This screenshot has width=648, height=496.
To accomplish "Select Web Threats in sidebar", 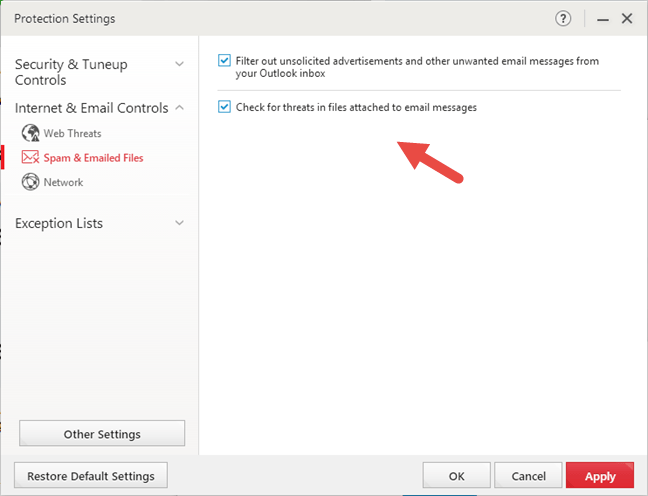I will (73, 134).
